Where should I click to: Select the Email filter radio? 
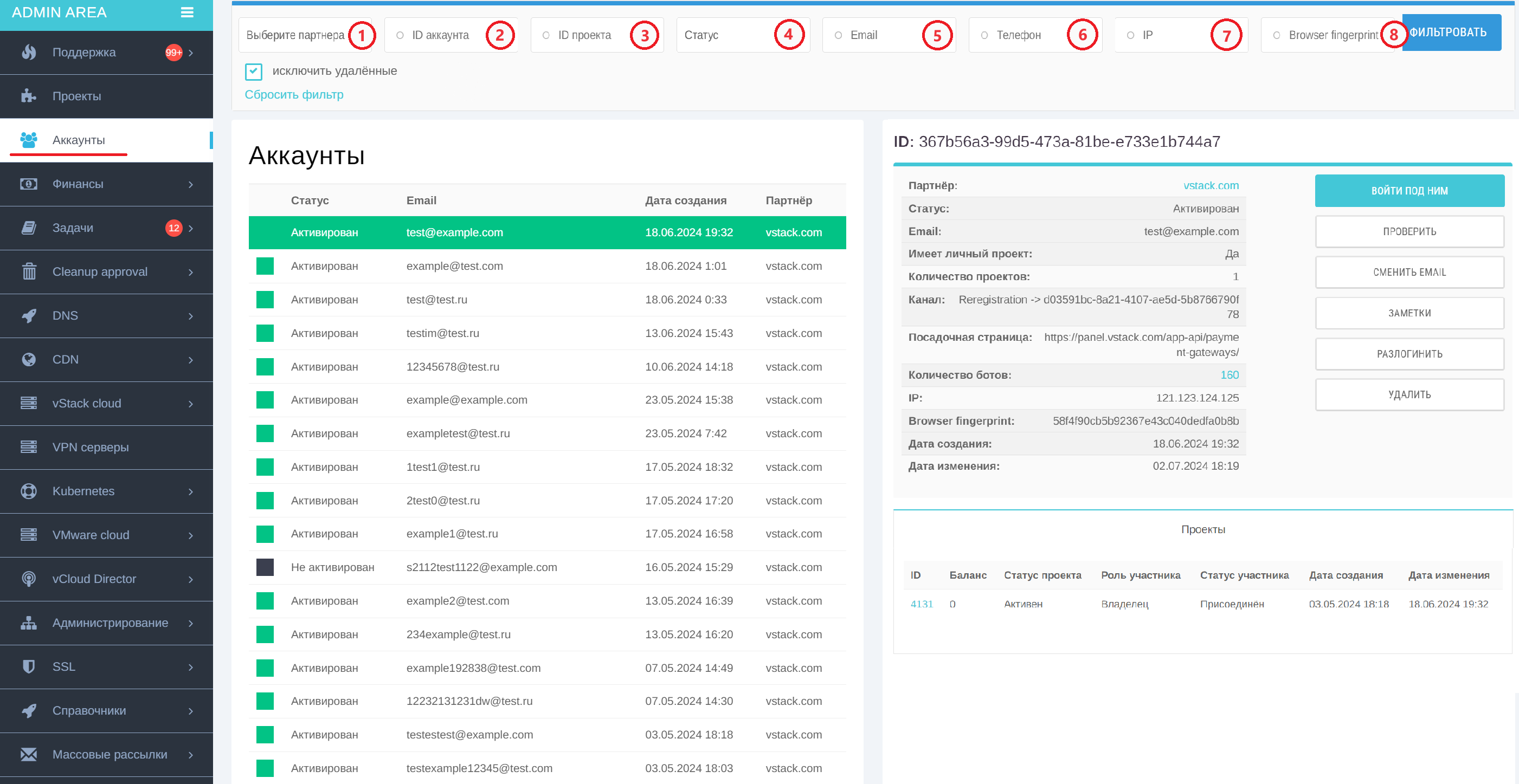838,35
